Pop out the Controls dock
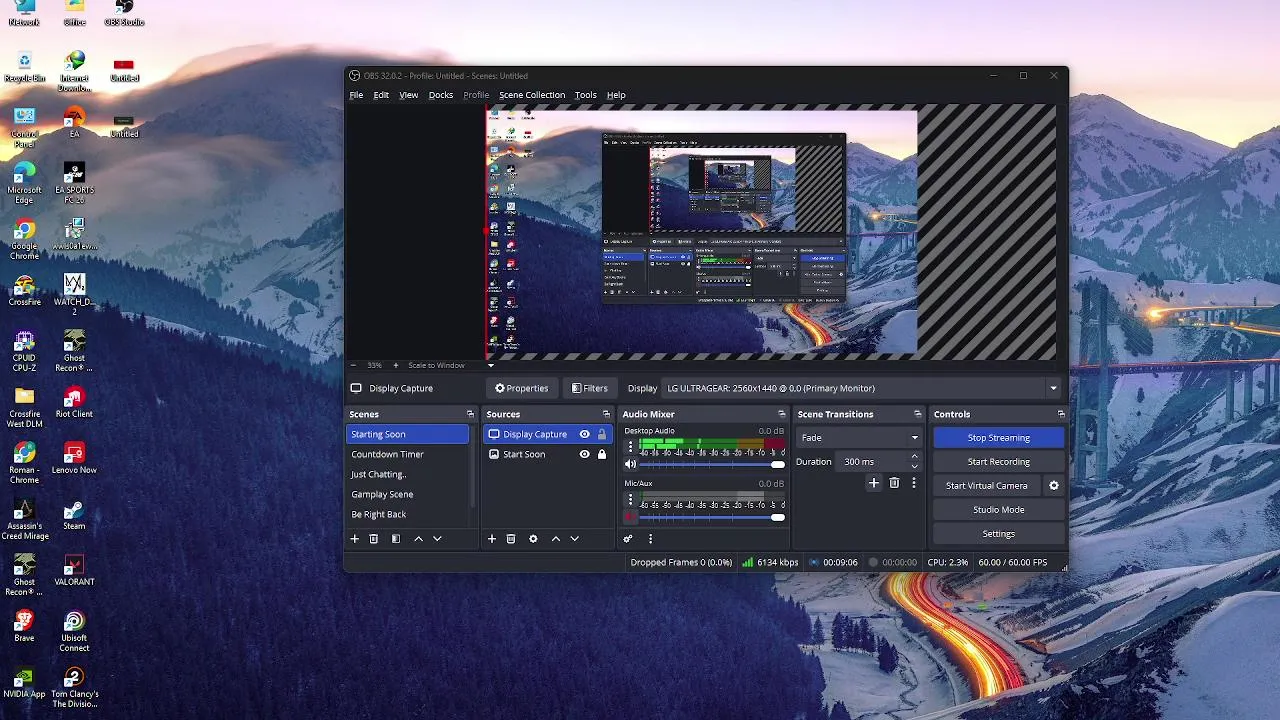This screenshot has height=720, width=1280. (1061, 414)
